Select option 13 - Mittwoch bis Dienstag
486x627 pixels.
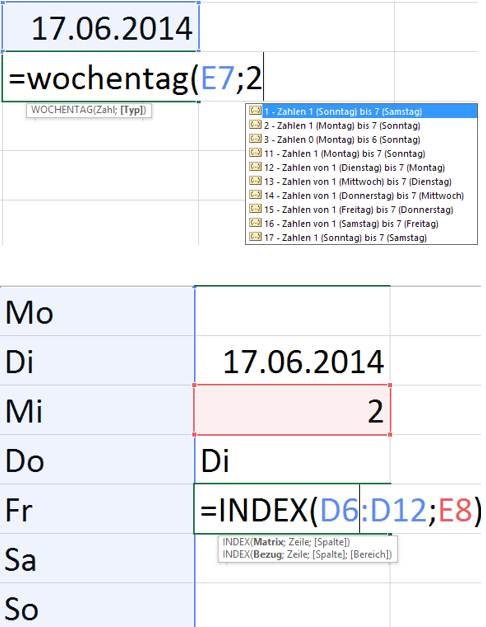coord(362,182)
